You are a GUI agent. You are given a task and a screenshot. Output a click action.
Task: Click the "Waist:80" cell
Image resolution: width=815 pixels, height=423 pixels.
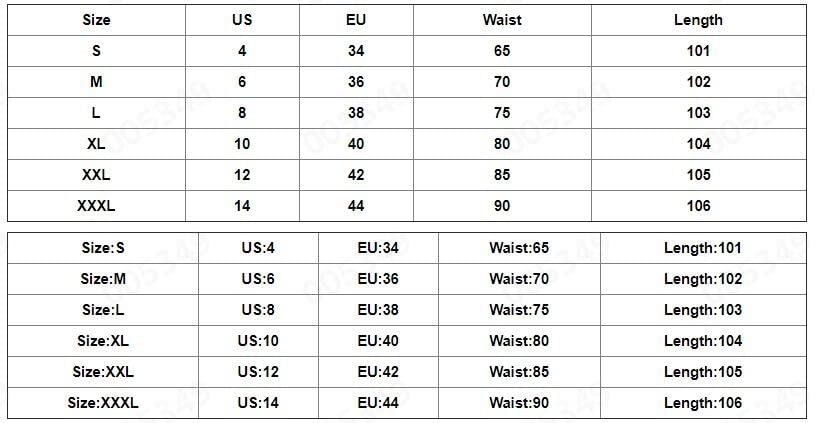tap(519, 341)
